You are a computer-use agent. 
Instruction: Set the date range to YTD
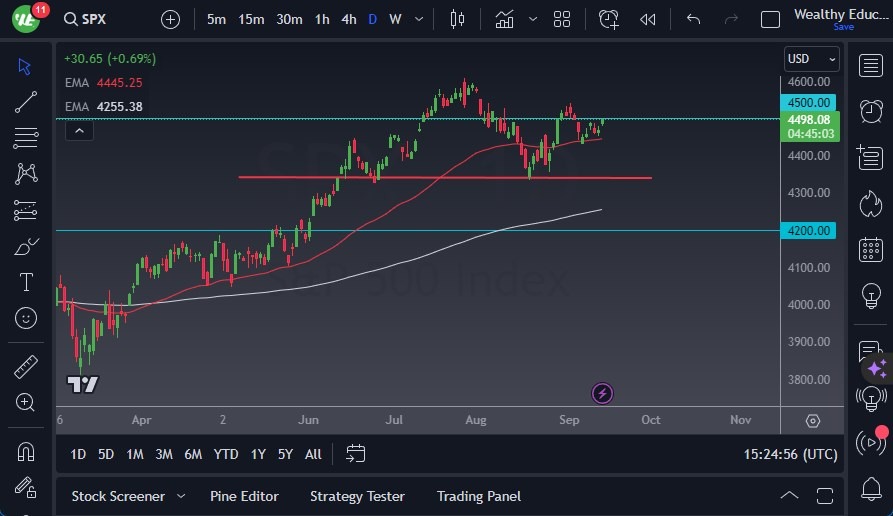pos(226,454)
